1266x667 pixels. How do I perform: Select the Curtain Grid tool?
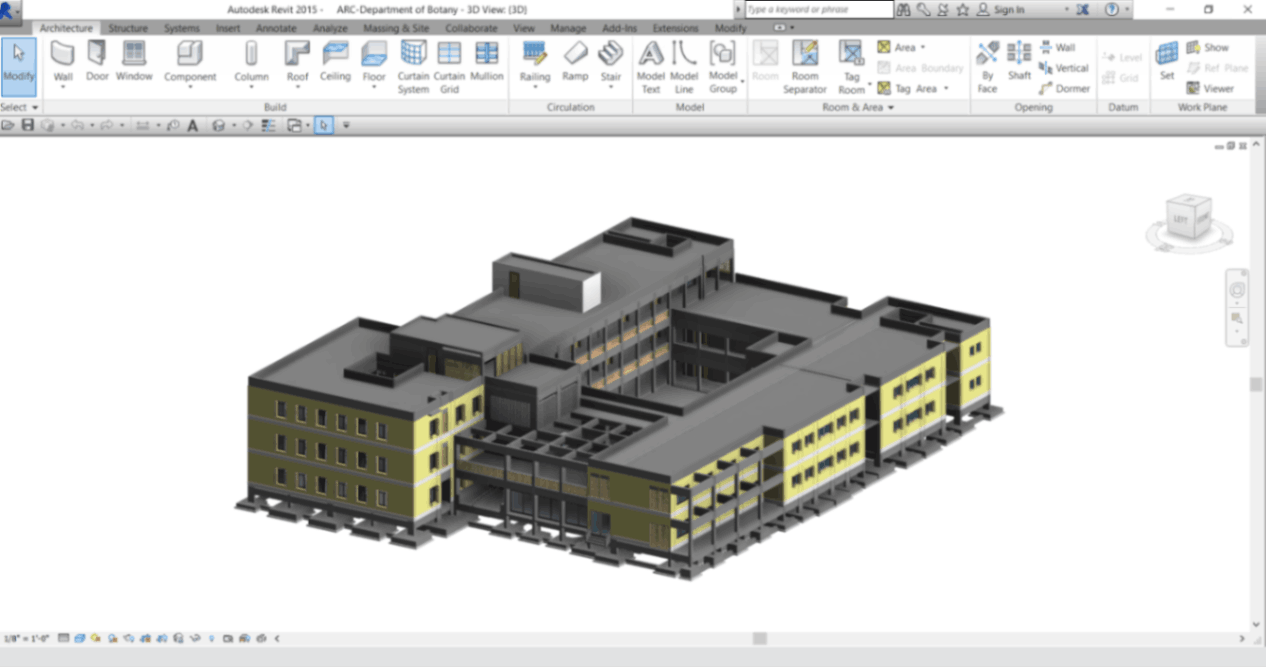(x=449, y=66)
